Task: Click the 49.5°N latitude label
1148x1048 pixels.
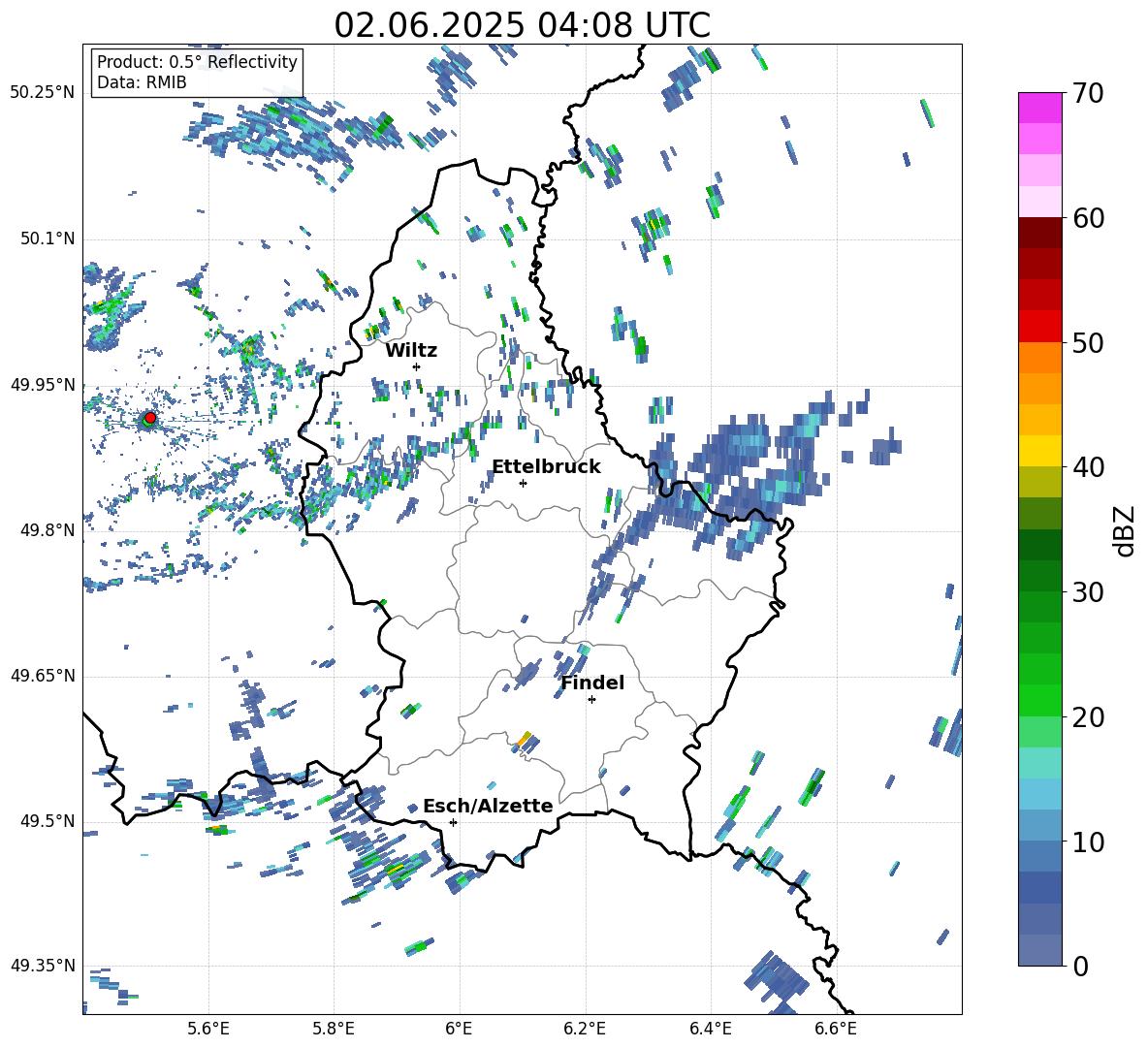Action: [x=48, y=821]
